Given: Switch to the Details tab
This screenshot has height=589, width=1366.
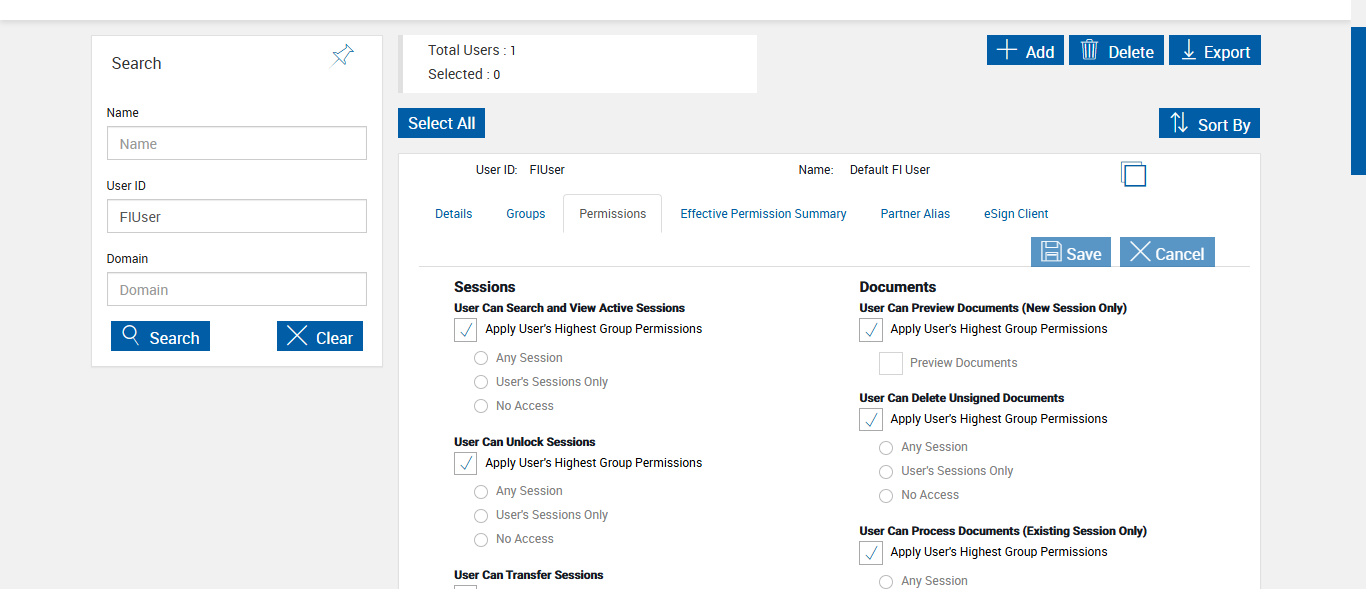Looking at the screenshot, I should (453, 214).
